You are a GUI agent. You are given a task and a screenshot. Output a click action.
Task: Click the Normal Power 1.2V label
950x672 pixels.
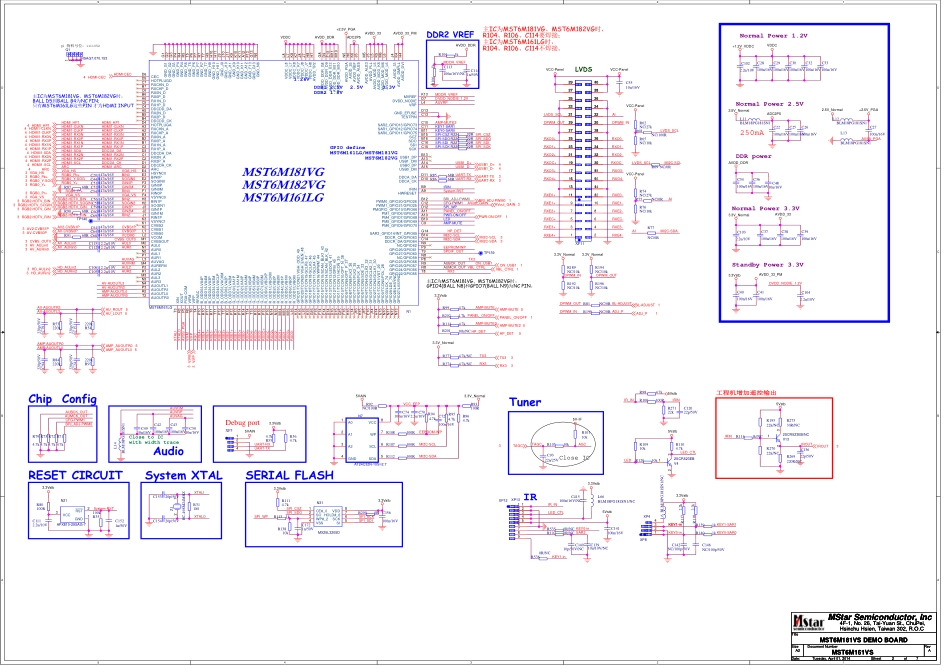click(771, 35)
